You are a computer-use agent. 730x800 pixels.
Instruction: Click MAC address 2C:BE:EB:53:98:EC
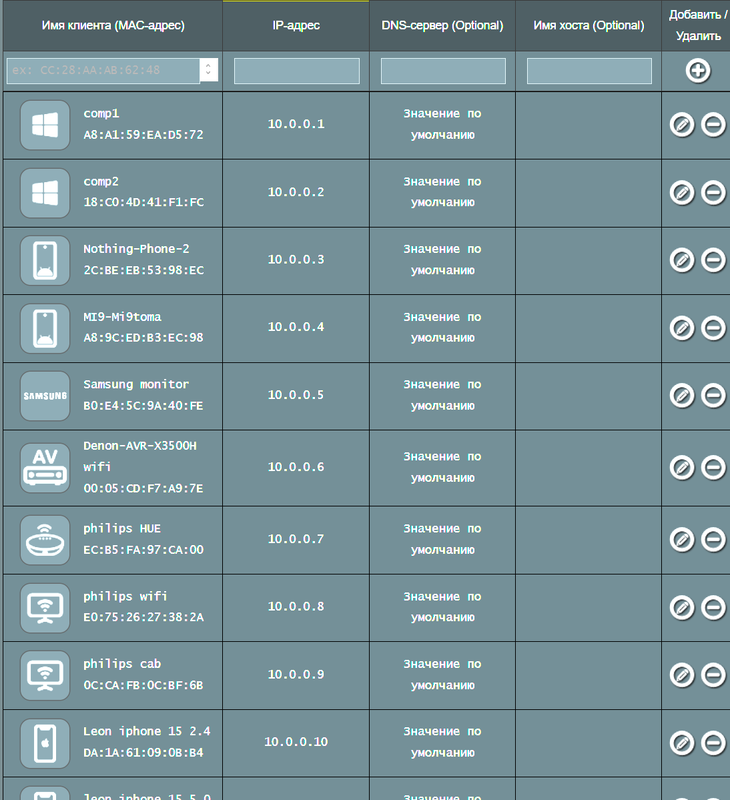(143, 270)
